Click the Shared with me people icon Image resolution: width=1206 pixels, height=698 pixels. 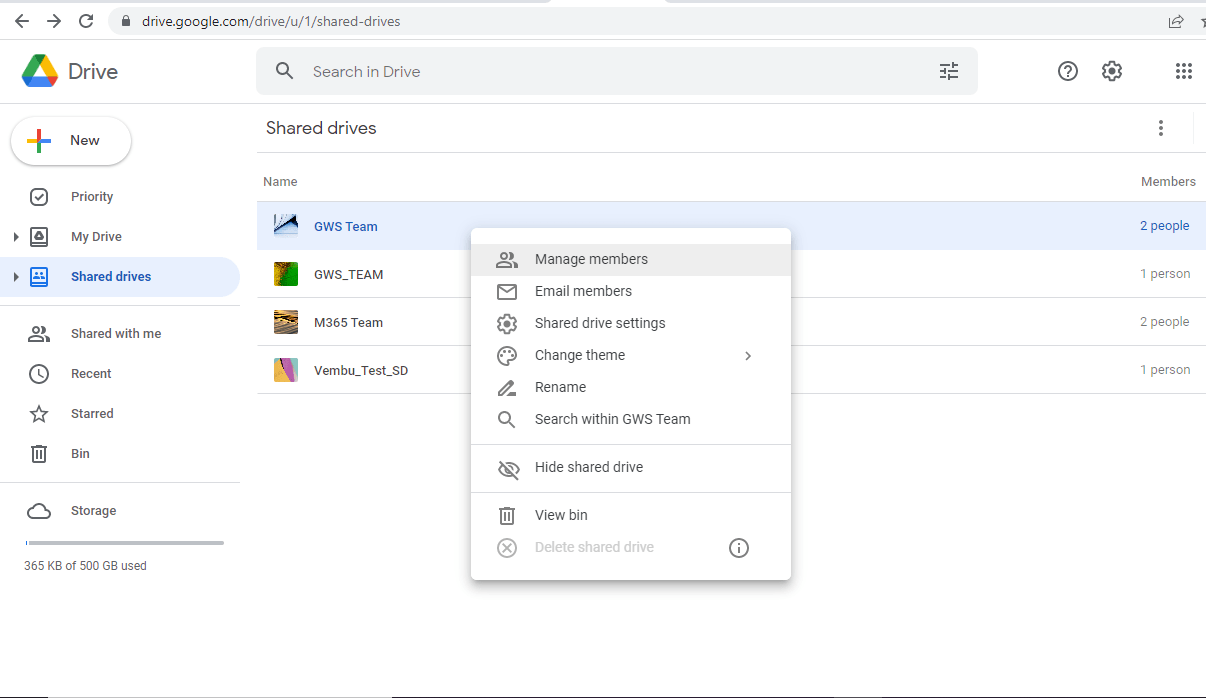39,334
